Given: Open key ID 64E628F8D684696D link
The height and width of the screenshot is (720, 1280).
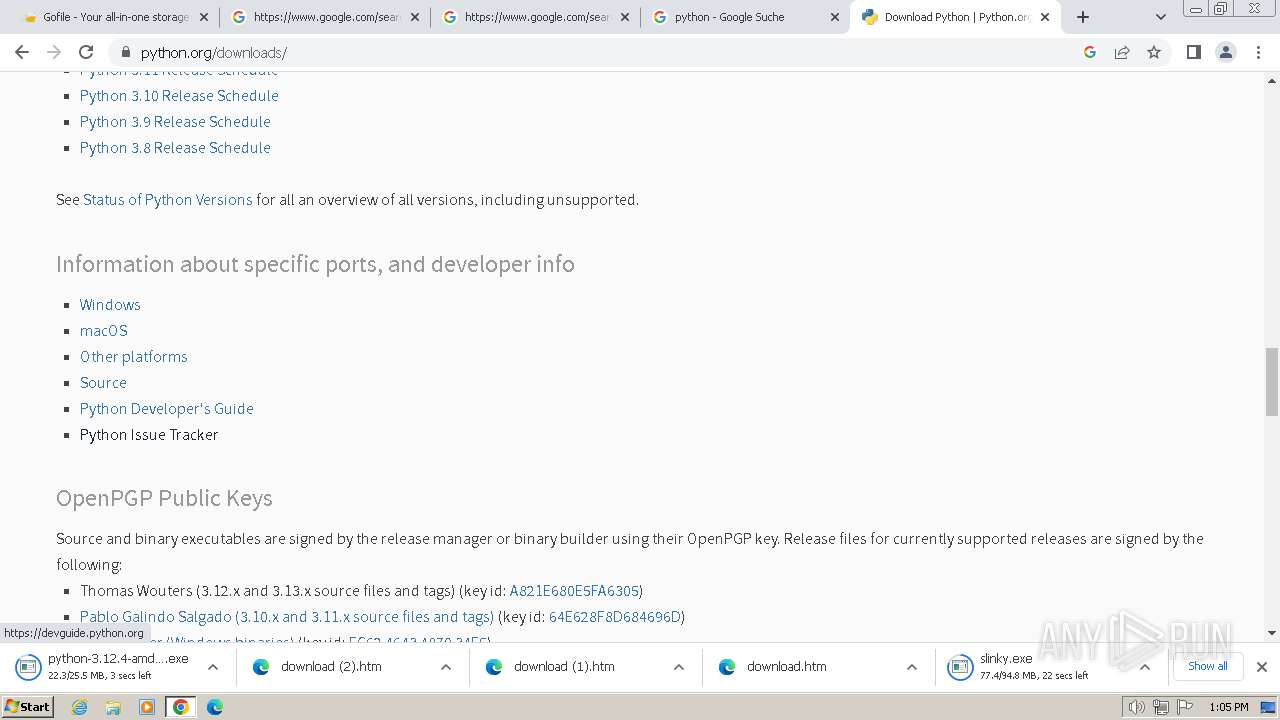Looking at the screenshot, I should coord(615,617).
